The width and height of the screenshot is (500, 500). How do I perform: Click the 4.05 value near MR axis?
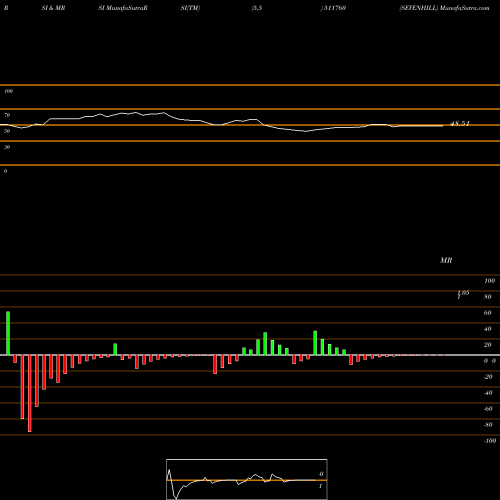463,293
